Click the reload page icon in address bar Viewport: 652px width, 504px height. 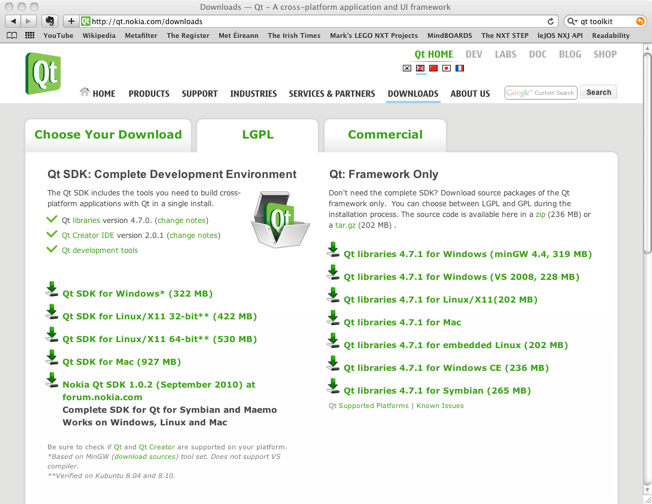click(550, 21)
